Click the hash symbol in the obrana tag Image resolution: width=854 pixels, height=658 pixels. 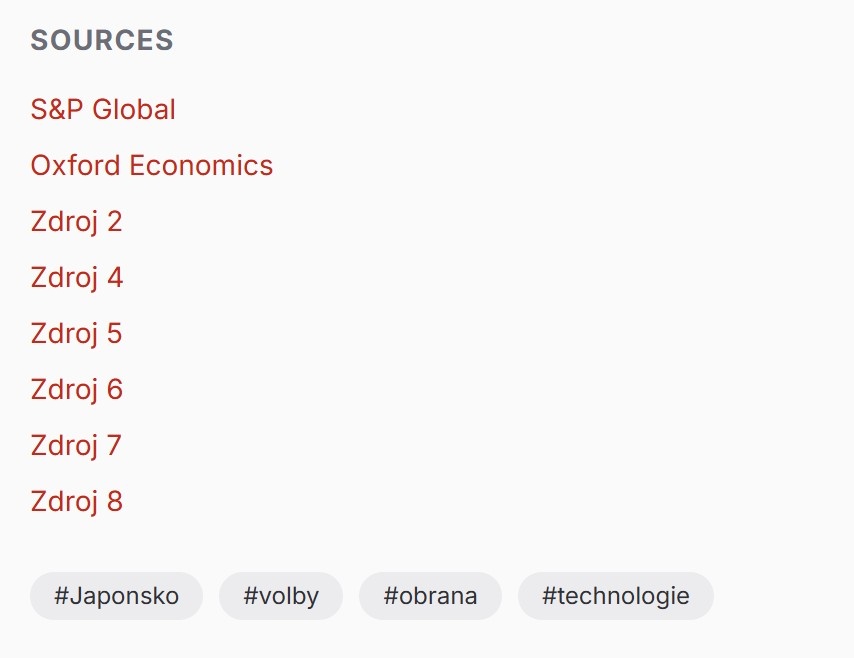coord(390,596)
